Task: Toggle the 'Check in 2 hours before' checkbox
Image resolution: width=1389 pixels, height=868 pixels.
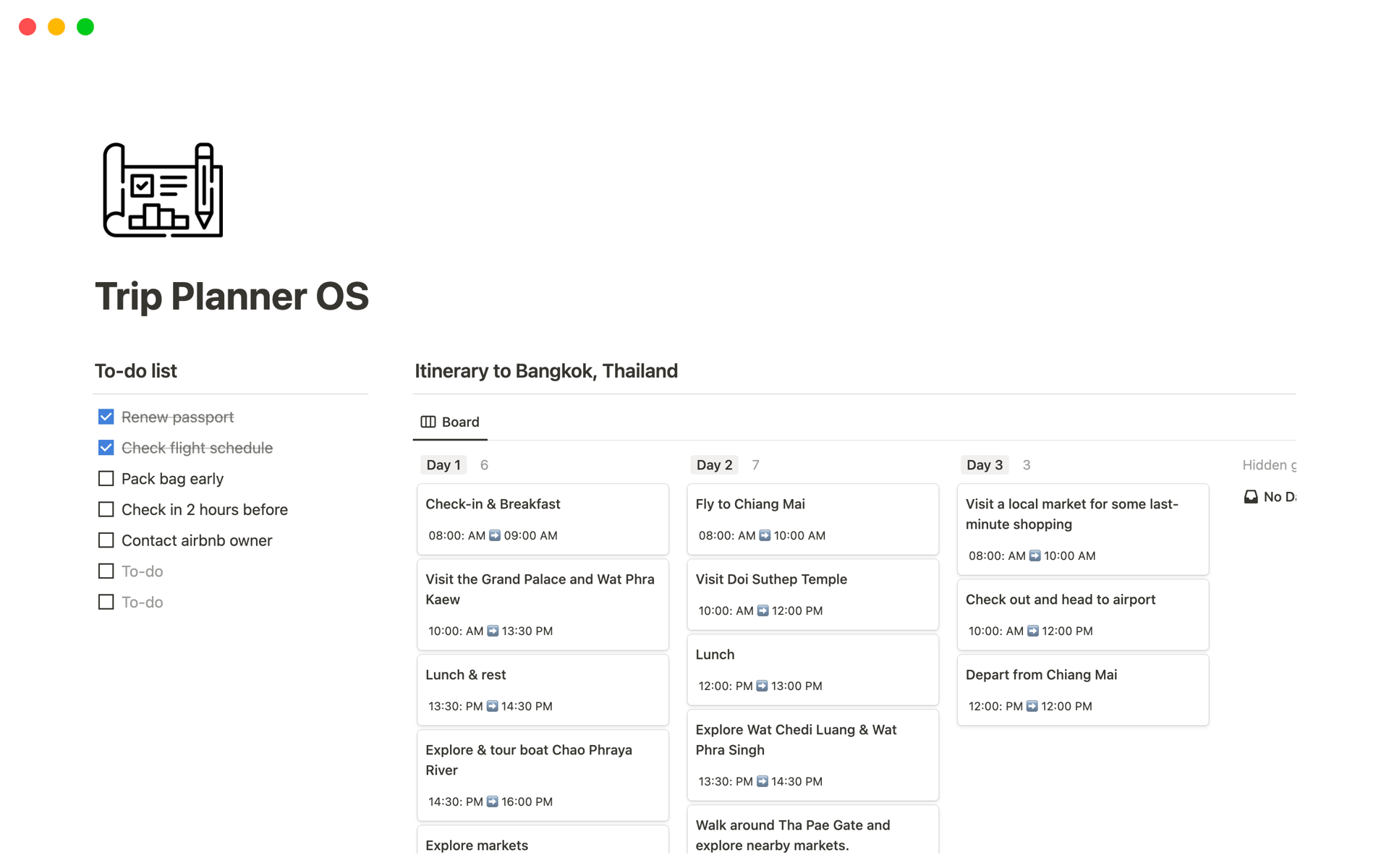Action: pyautogui.click(x=107, y=509)
